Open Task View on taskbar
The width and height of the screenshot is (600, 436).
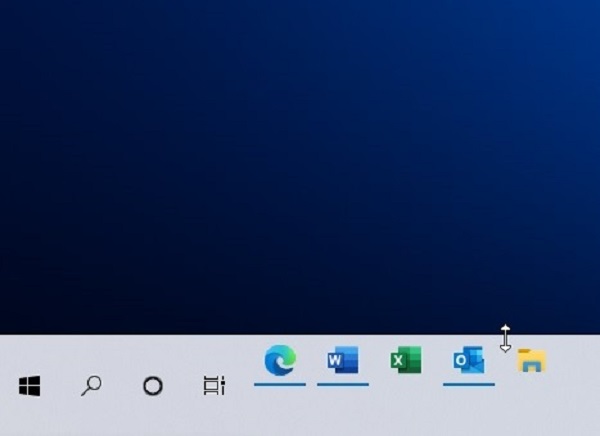[214, 386]
